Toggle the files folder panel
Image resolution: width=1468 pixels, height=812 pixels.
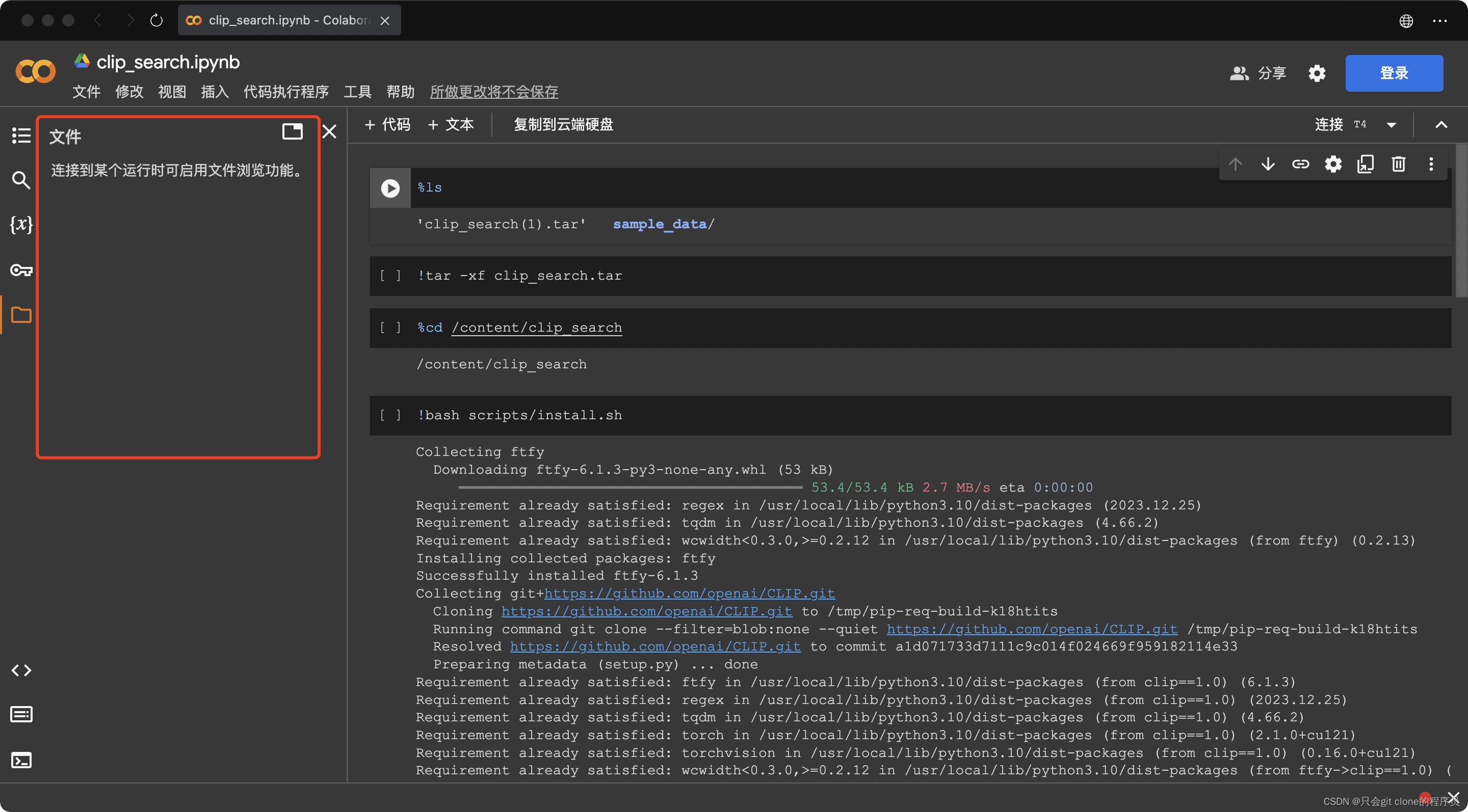pyautogui.click(x=21, y=314)
